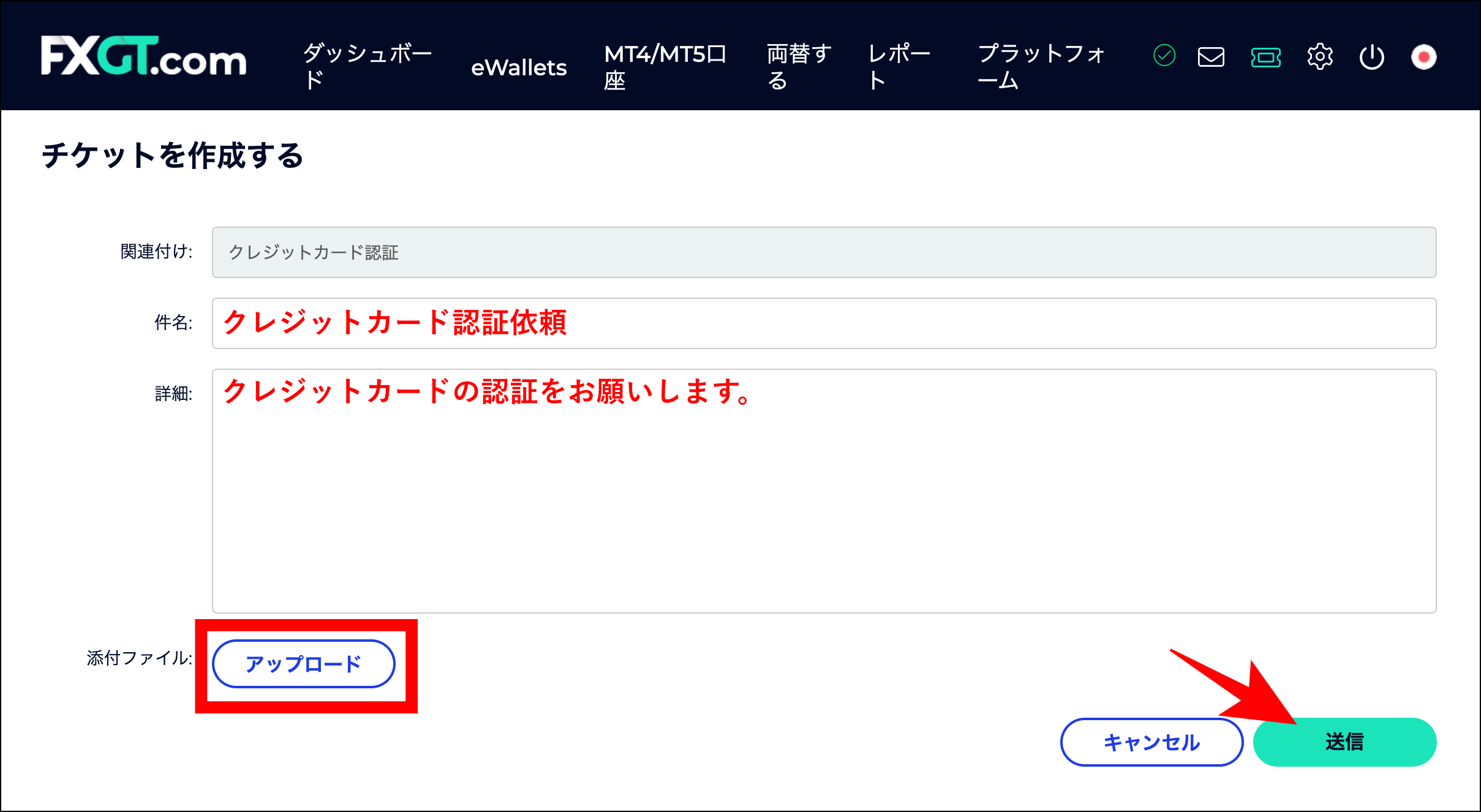Open the support tickets icon
This screenshot has height=812, width=1481.
(x=1265, y=56)
